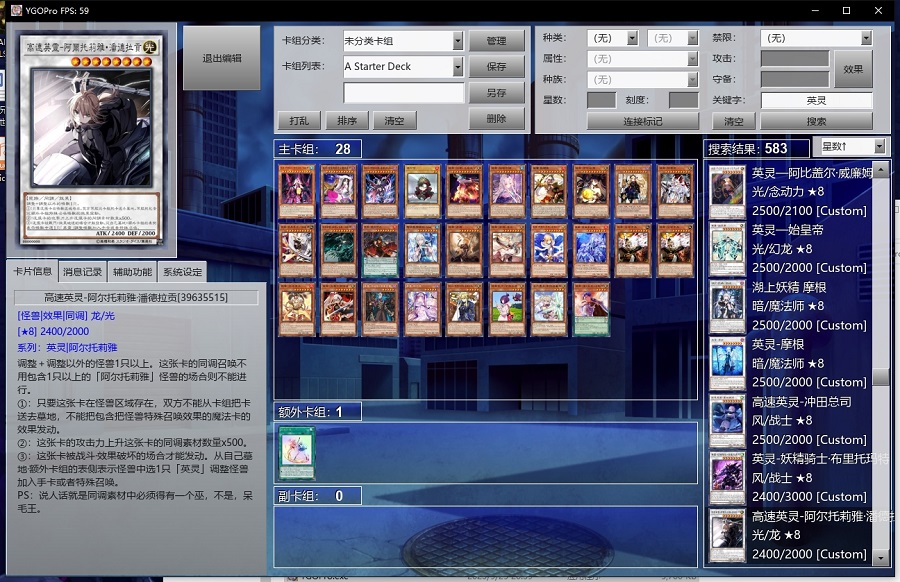900x582 pixels.
Task: Click the green card in the extra deck
Action: [297, 453]
